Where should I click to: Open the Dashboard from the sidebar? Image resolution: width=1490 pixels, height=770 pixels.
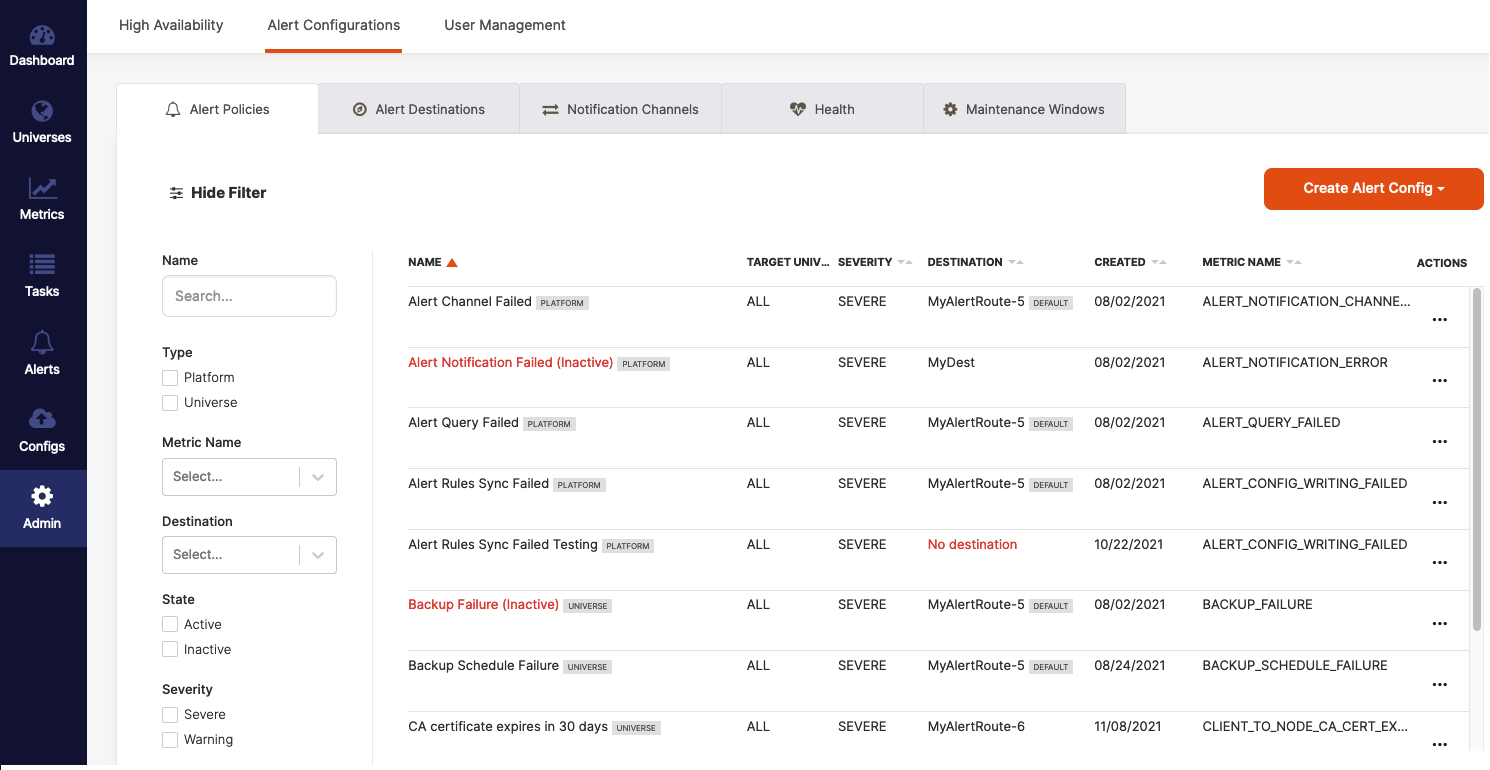pyautogui.click(x=42, y=45)
